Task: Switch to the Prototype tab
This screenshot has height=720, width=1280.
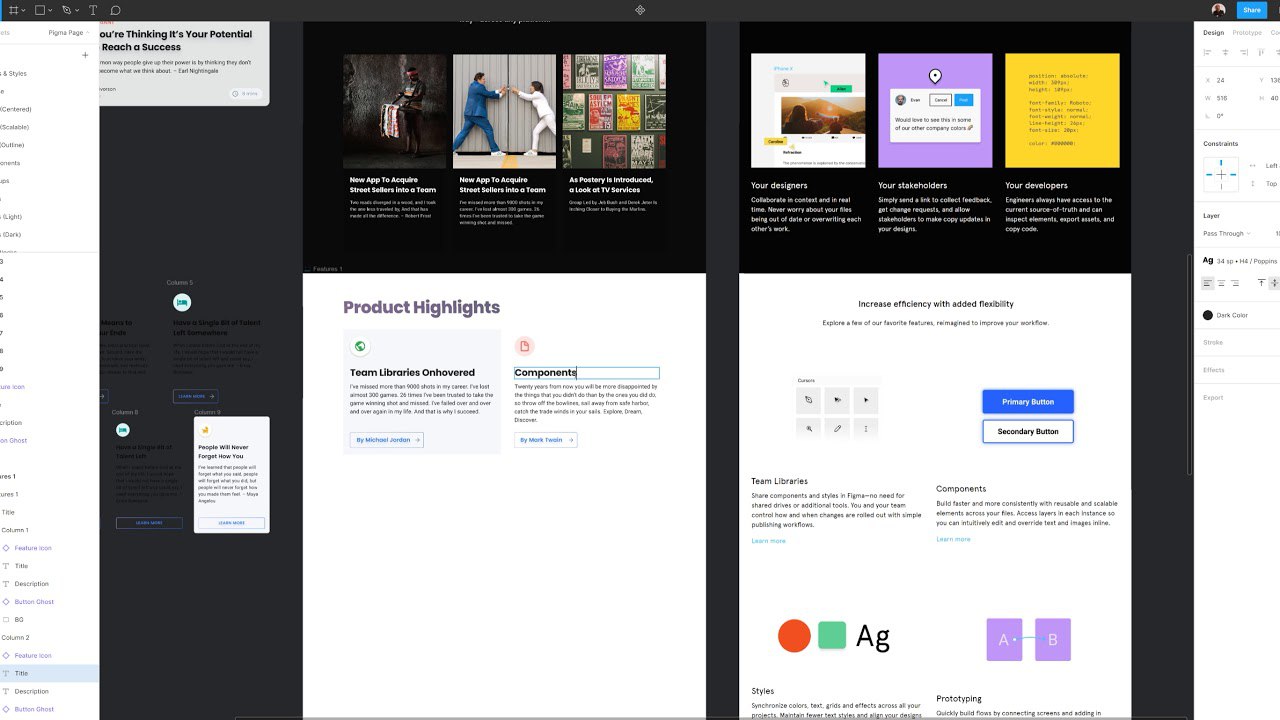Action: pos(1247,33)
